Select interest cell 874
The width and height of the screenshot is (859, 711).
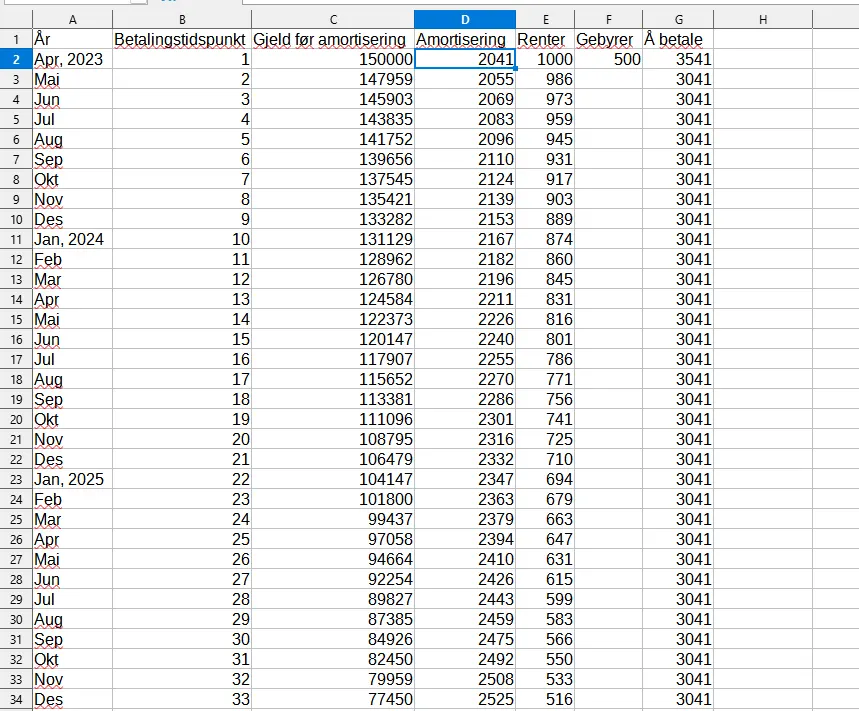tap(546, 239)
